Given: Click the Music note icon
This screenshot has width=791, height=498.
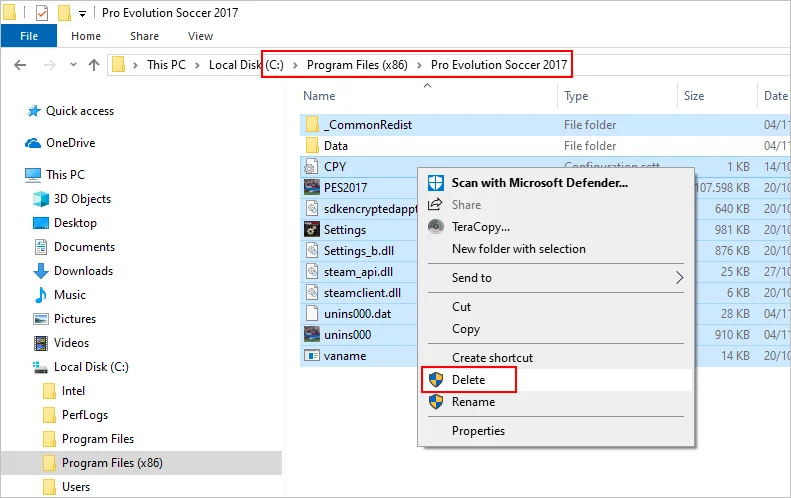Looking at the screenshot, I should tap(40, 295).
